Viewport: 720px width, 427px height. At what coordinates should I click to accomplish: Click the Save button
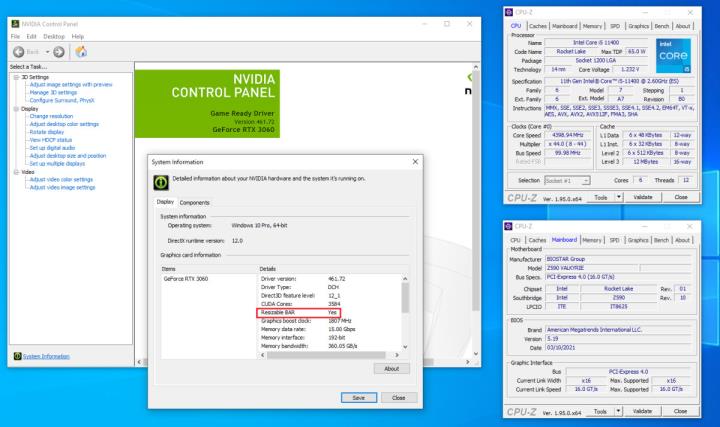359,398
